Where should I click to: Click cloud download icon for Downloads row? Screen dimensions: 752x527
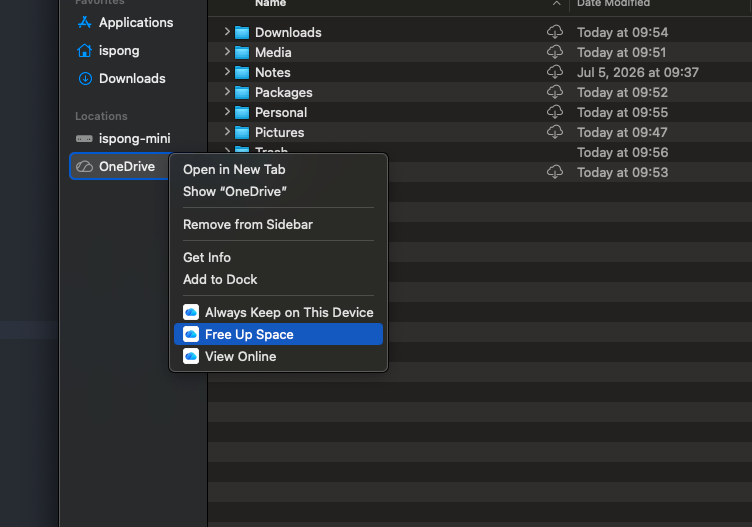point(555,32)
